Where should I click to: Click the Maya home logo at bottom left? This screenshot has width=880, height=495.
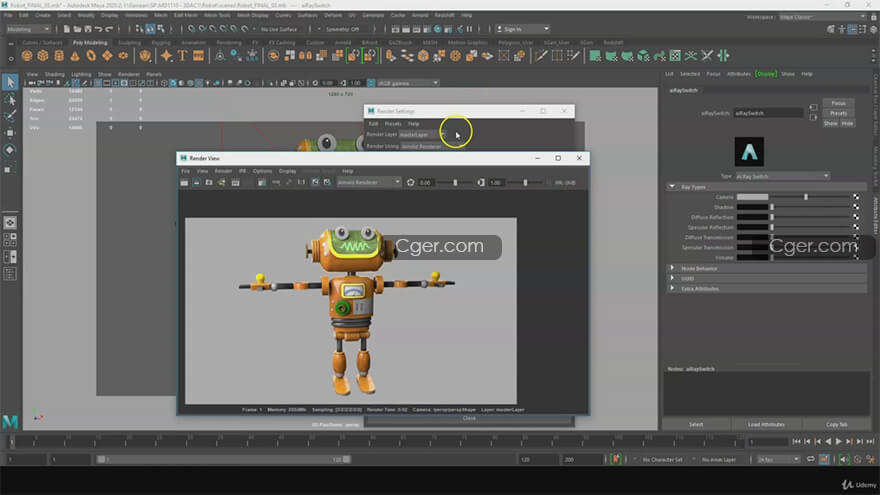coord(10,421)
